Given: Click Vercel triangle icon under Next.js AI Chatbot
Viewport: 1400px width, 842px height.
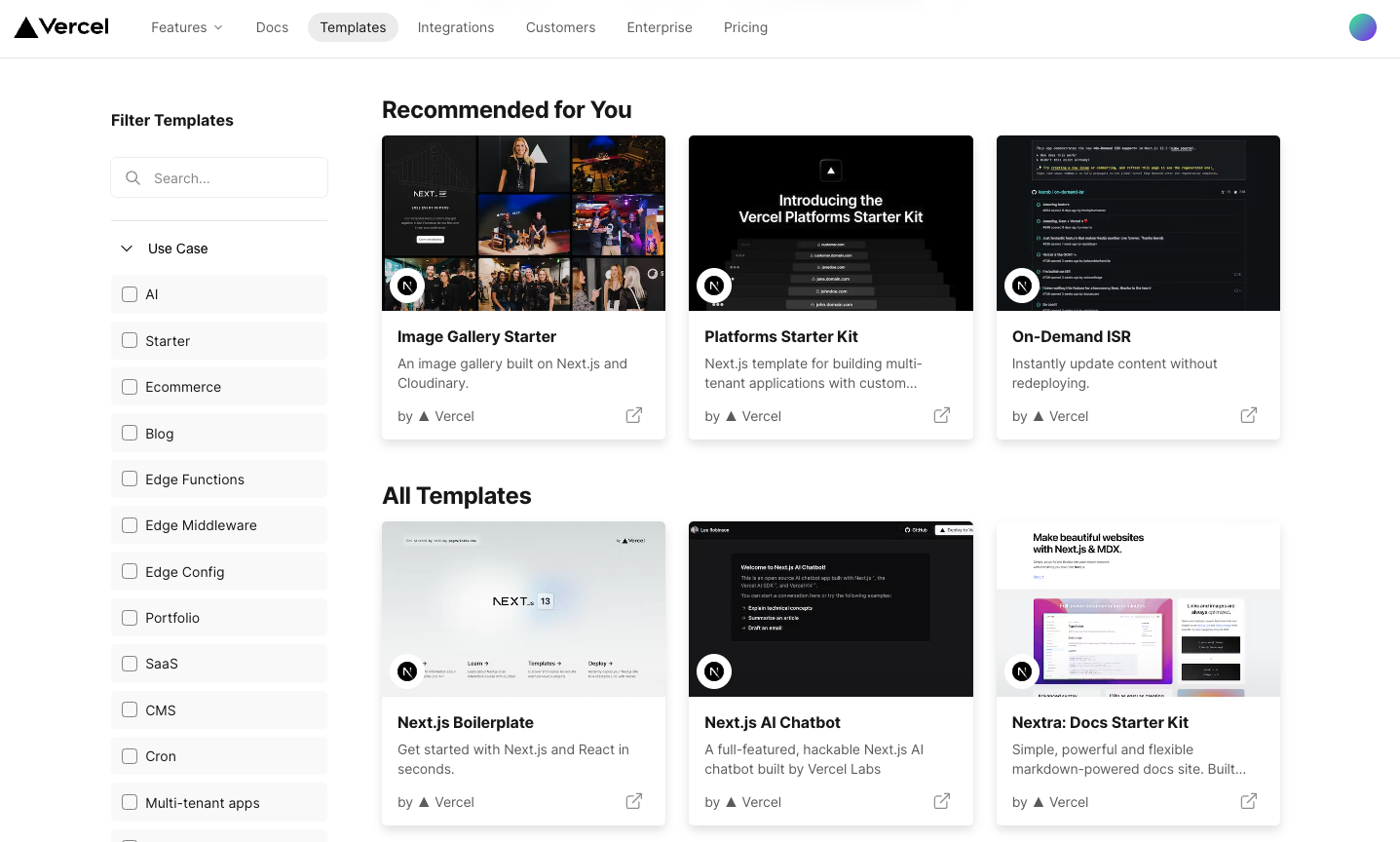Looking at the screenshot, I should (731, 802).
